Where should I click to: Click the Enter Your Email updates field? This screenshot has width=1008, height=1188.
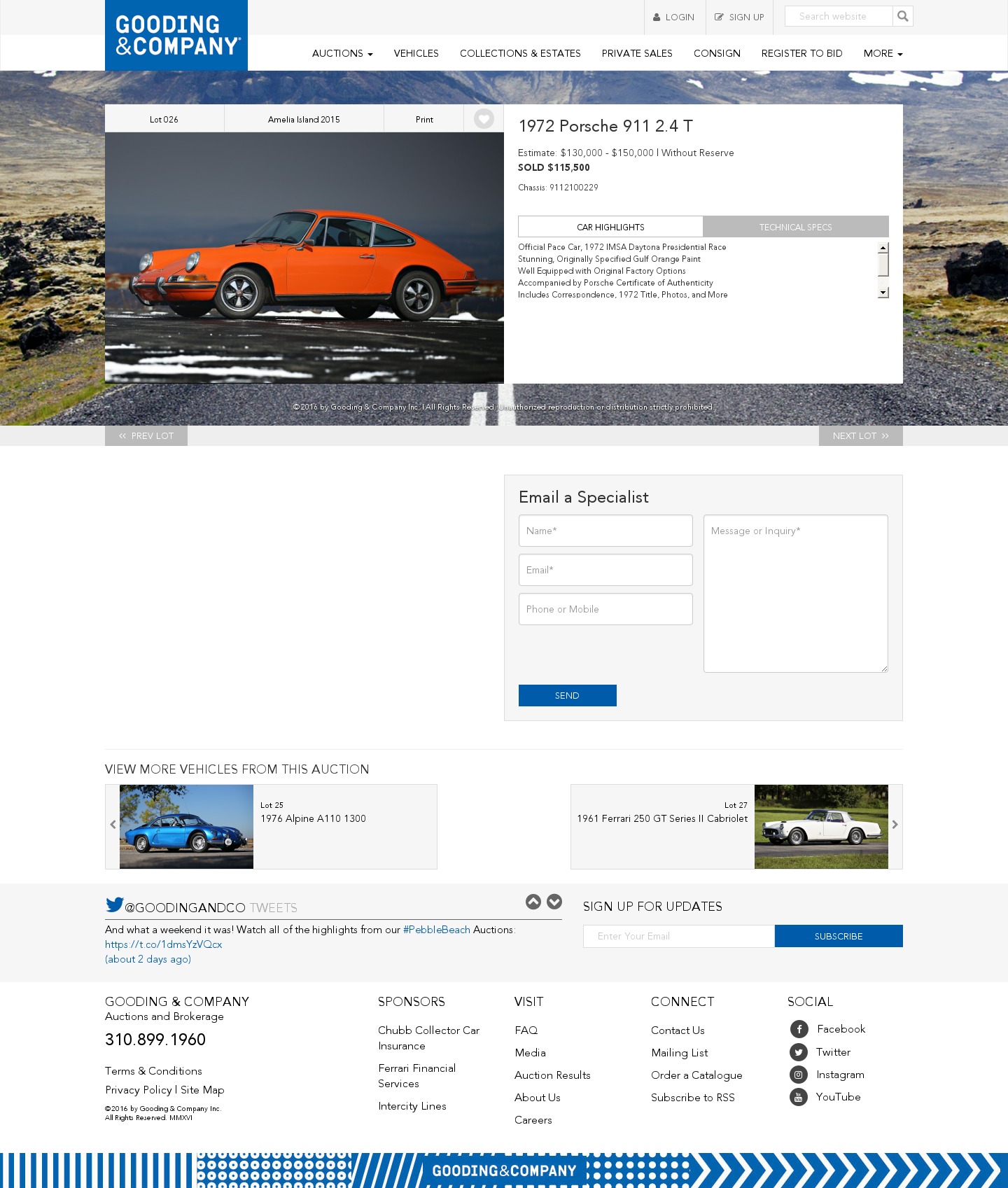click(679, 936)
